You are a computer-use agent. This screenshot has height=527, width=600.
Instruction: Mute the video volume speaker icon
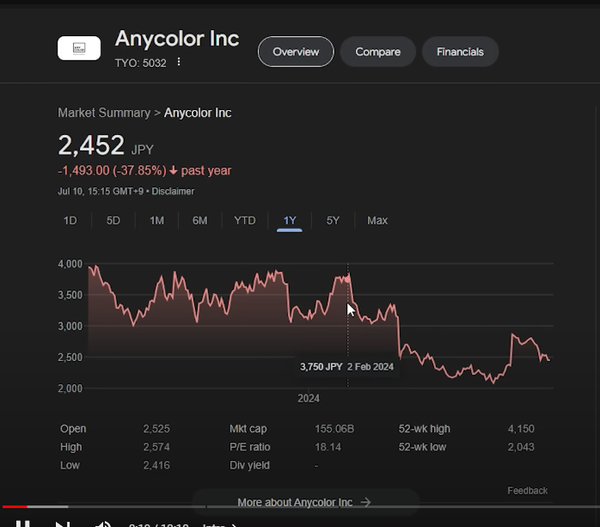coord(103,524)
